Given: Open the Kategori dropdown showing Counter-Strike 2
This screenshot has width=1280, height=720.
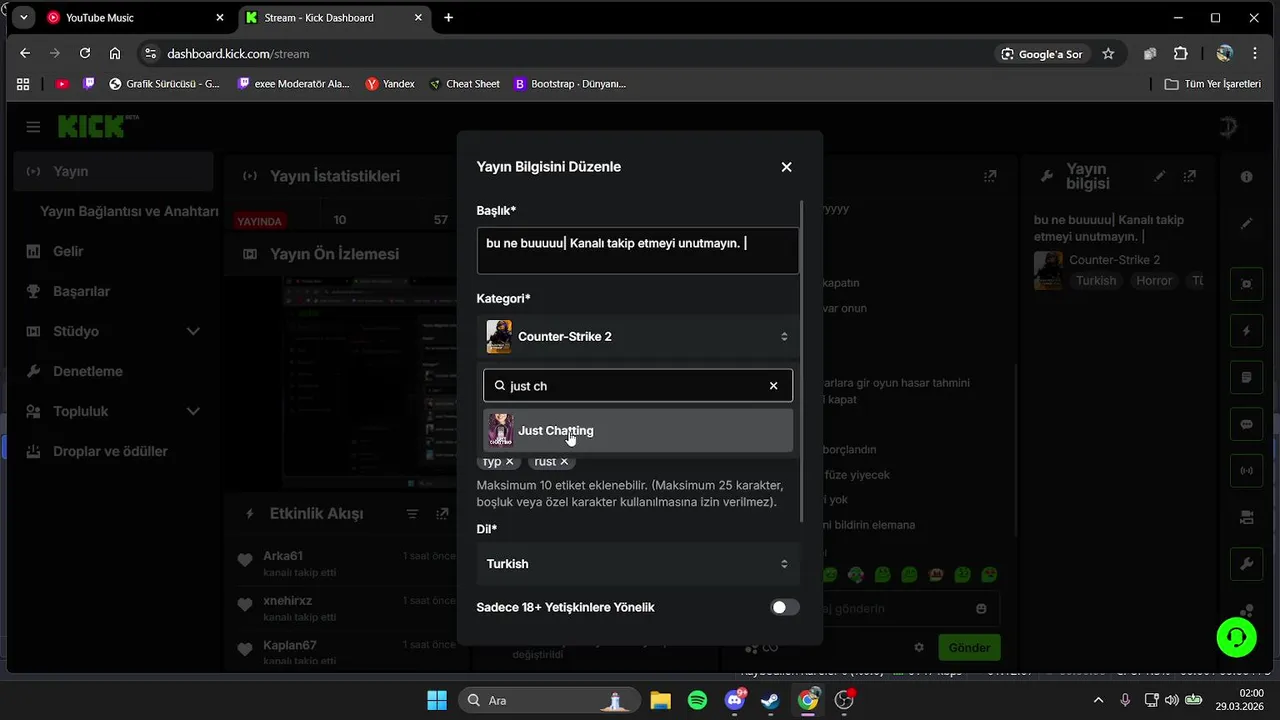Looking at the screenshot, I should click(638, 337).
